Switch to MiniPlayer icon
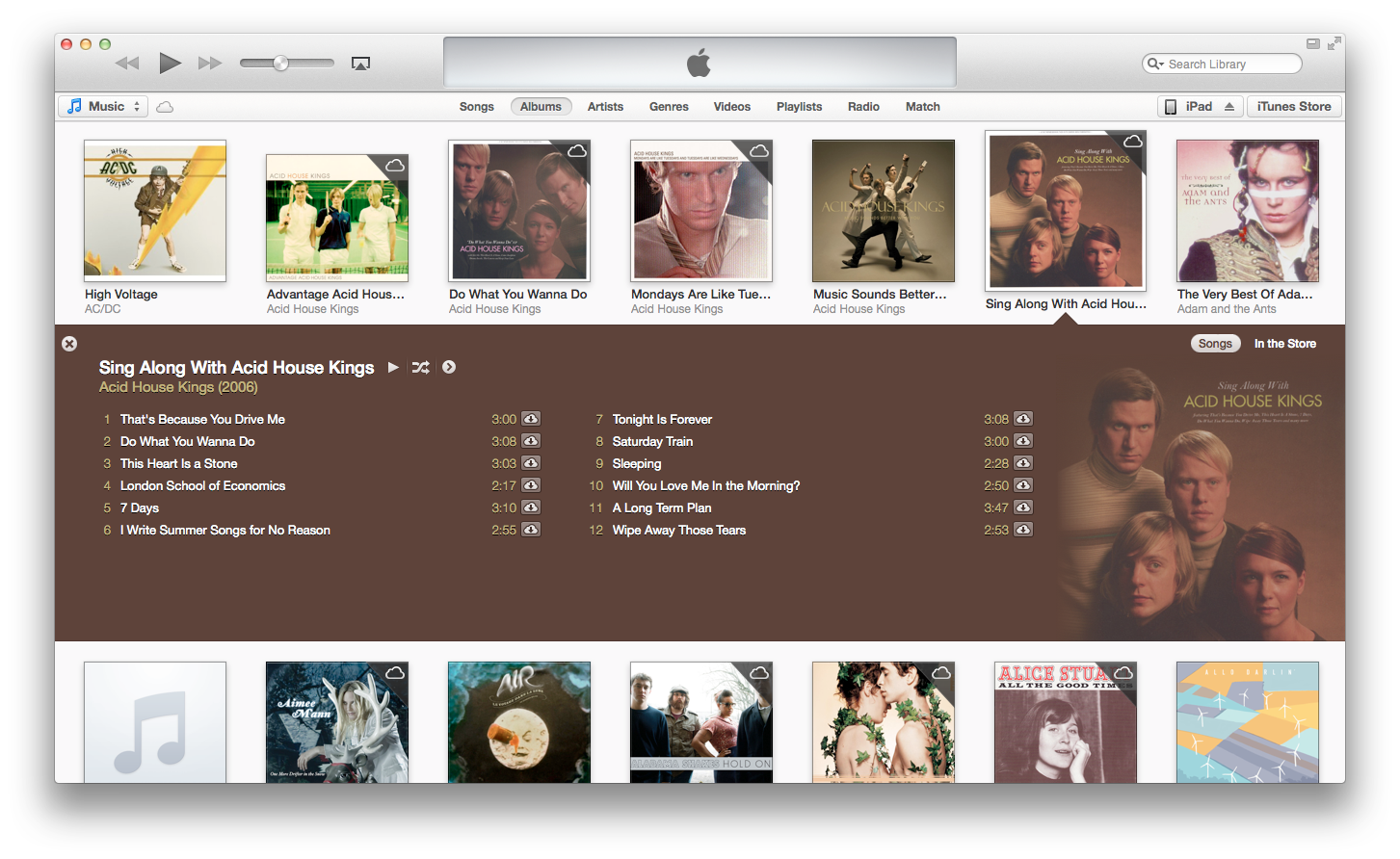This screenshot has height=859, width=1400. (x=1312, y=43)
